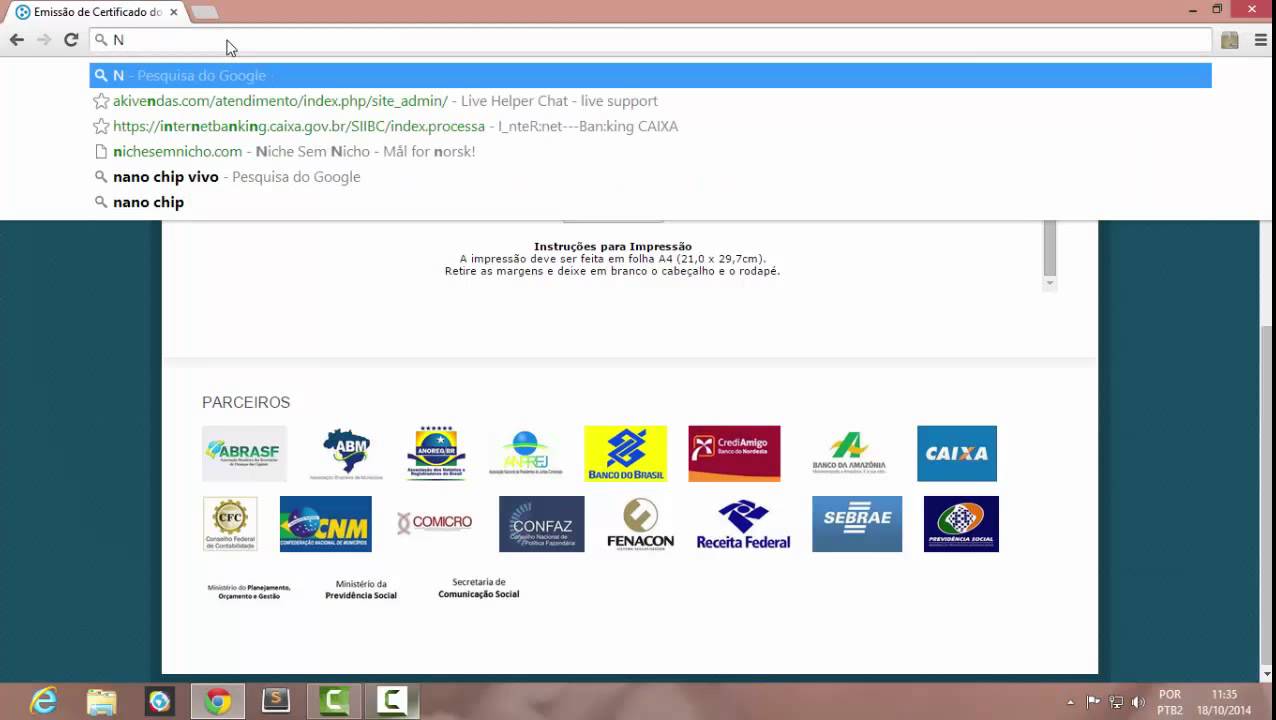The image size is (1276, 720).
Task: Choose nichesemnicho.com suggestion
Action: click(x=650, y=151)
